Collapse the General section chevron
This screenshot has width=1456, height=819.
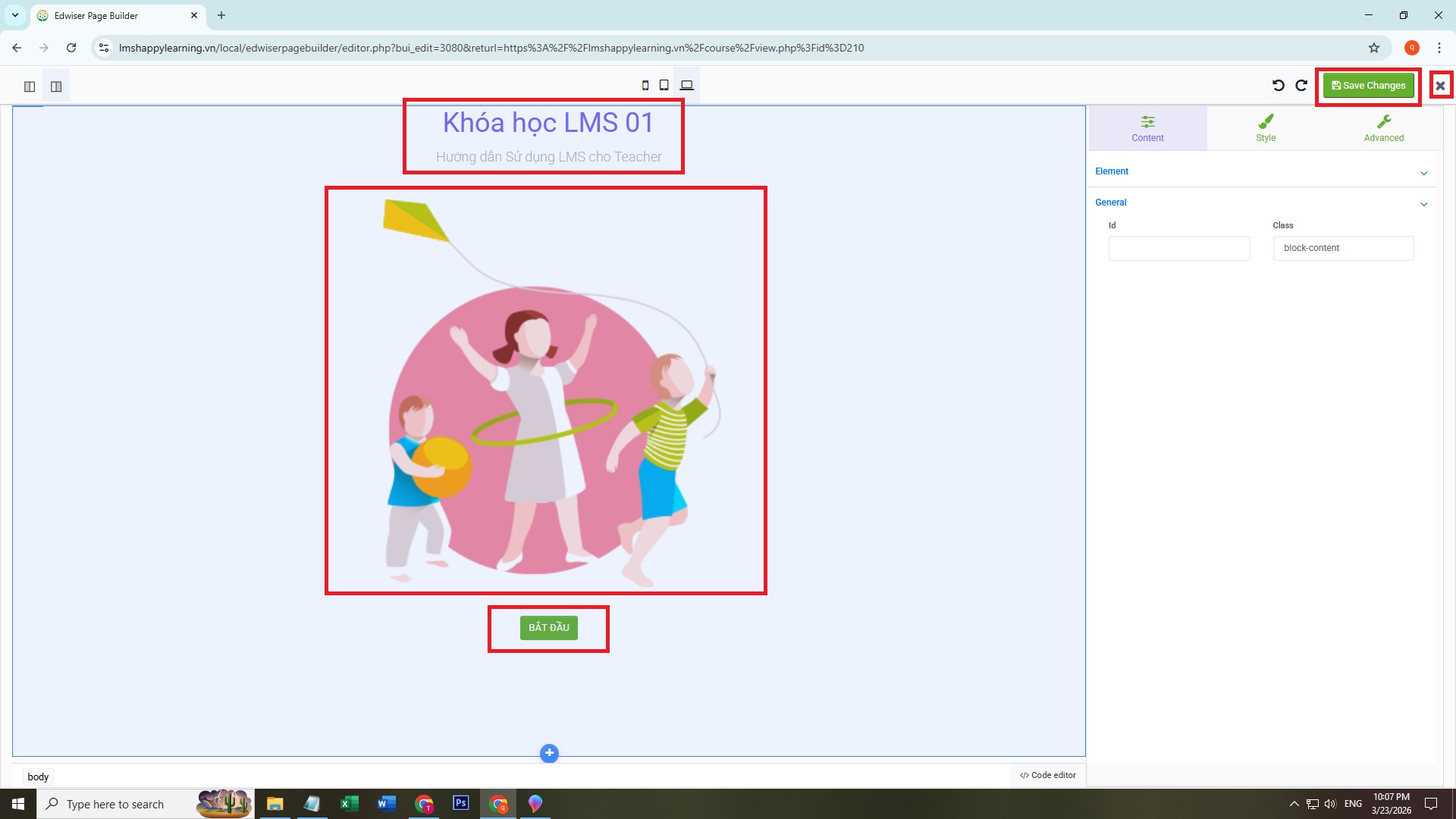point(1423,204)
